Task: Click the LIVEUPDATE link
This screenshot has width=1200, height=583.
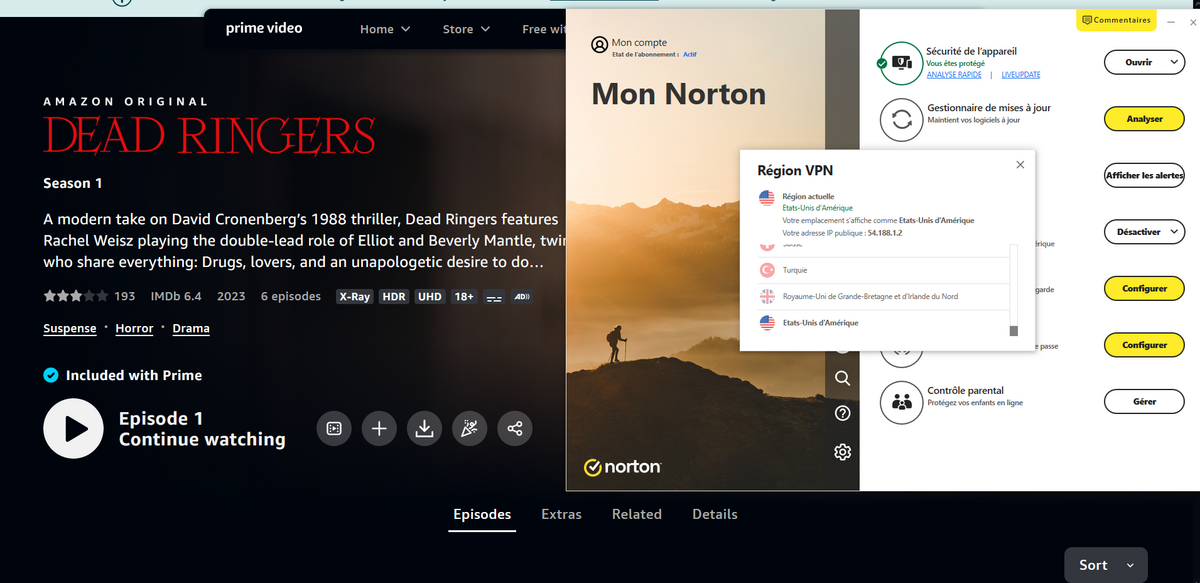Action: pos(1020,75)
